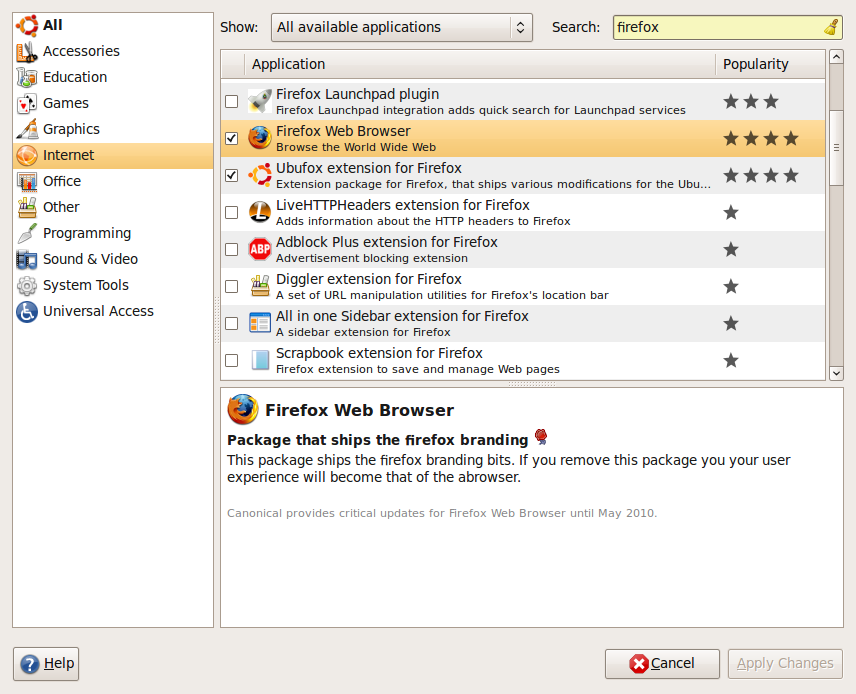Check Adblock Plus extension checkbox

click(231, 250)
